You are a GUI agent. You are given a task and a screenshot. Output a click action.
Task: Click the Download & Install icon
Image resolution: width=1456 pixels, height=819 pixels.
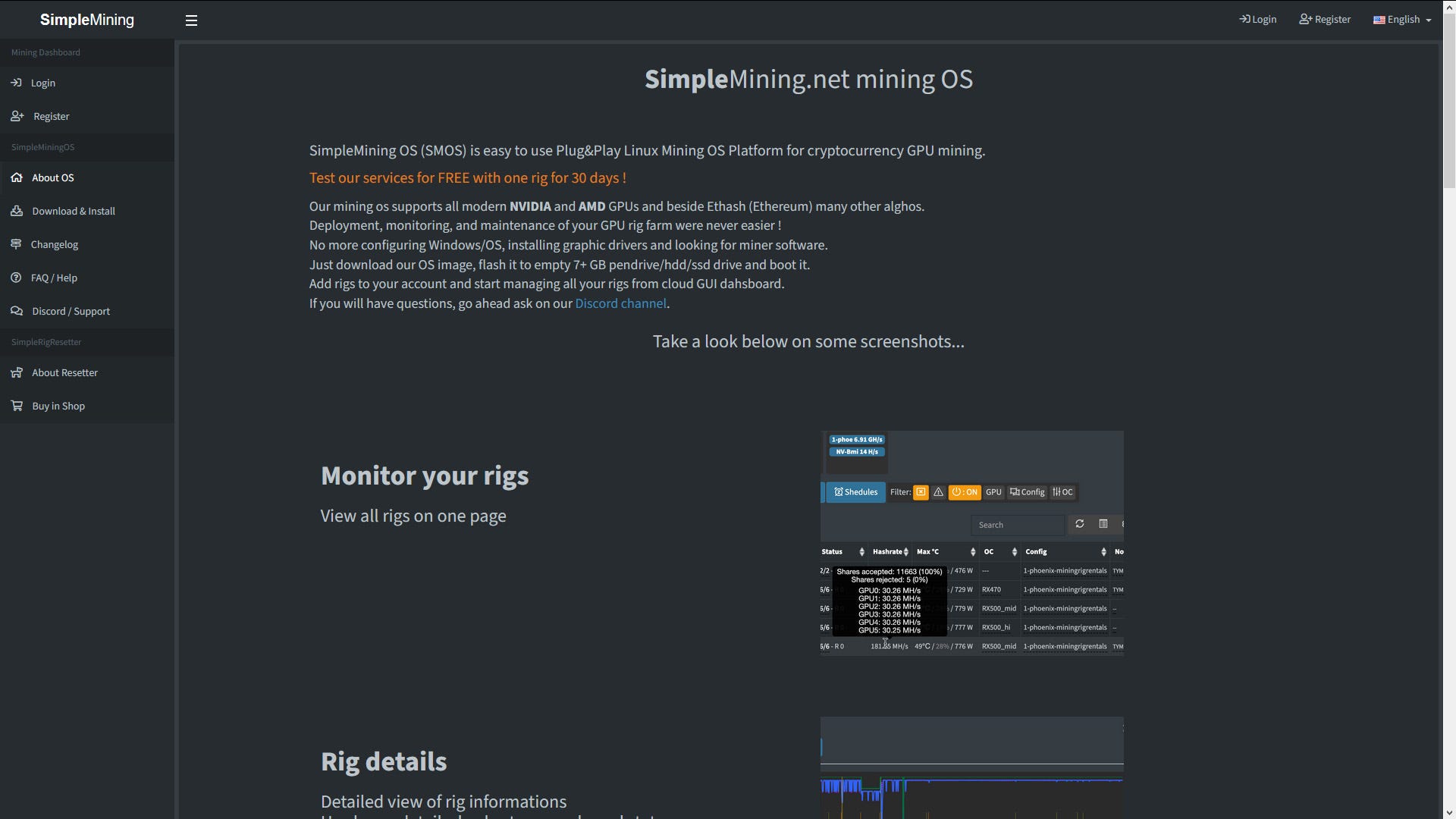click(x=17, y=211)
